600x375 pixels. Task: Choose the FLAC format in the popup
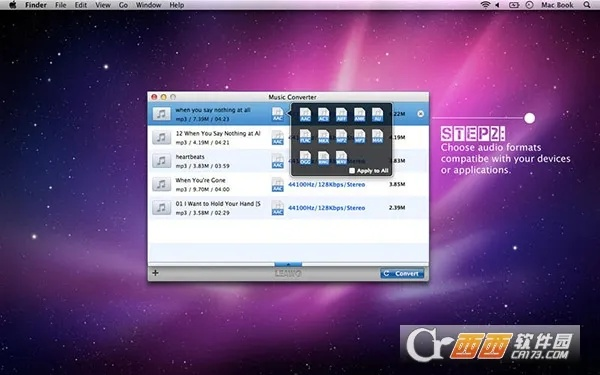coord(305,136)
